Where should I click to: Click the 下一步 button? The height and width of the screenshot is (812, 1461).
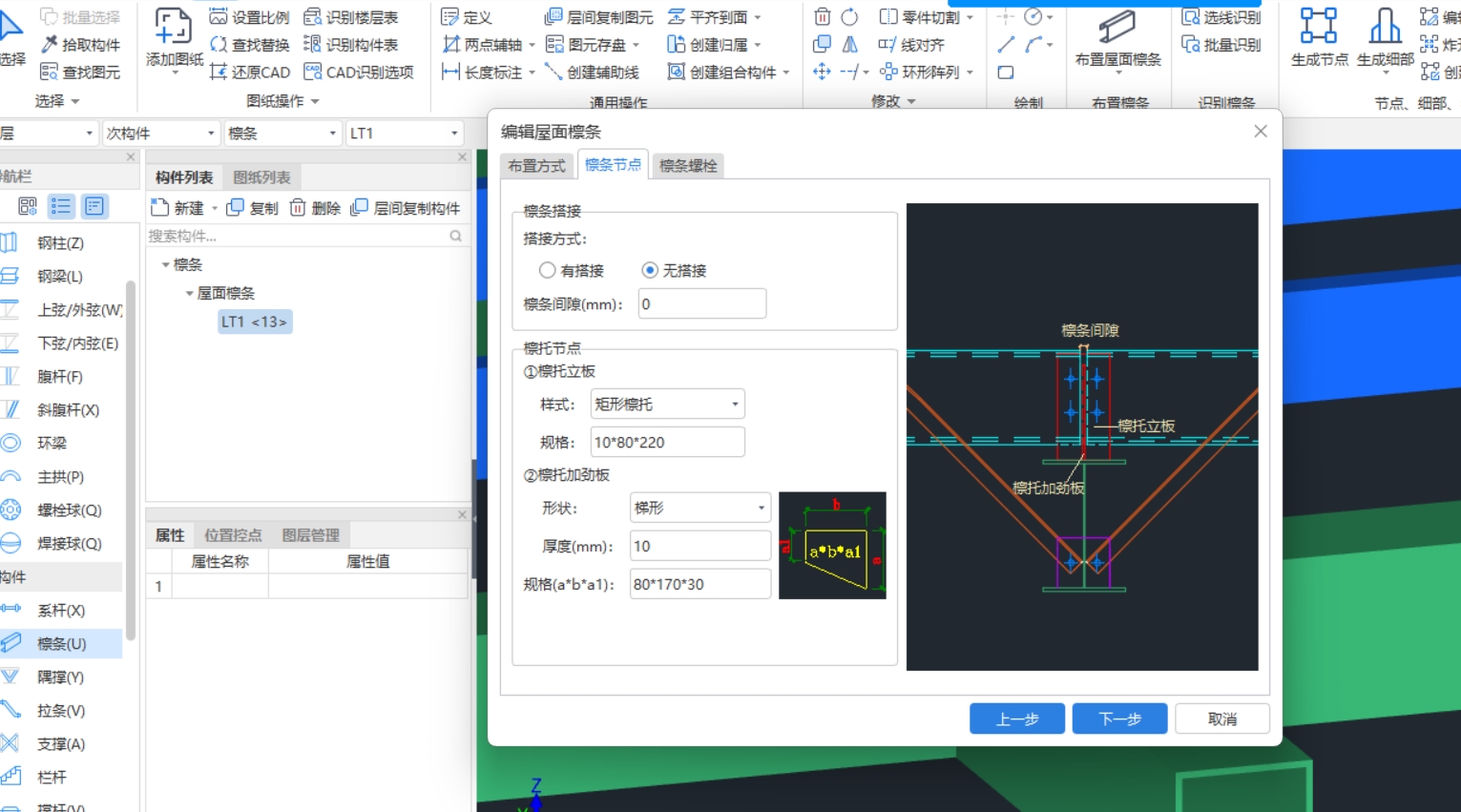coord(1119,718)
